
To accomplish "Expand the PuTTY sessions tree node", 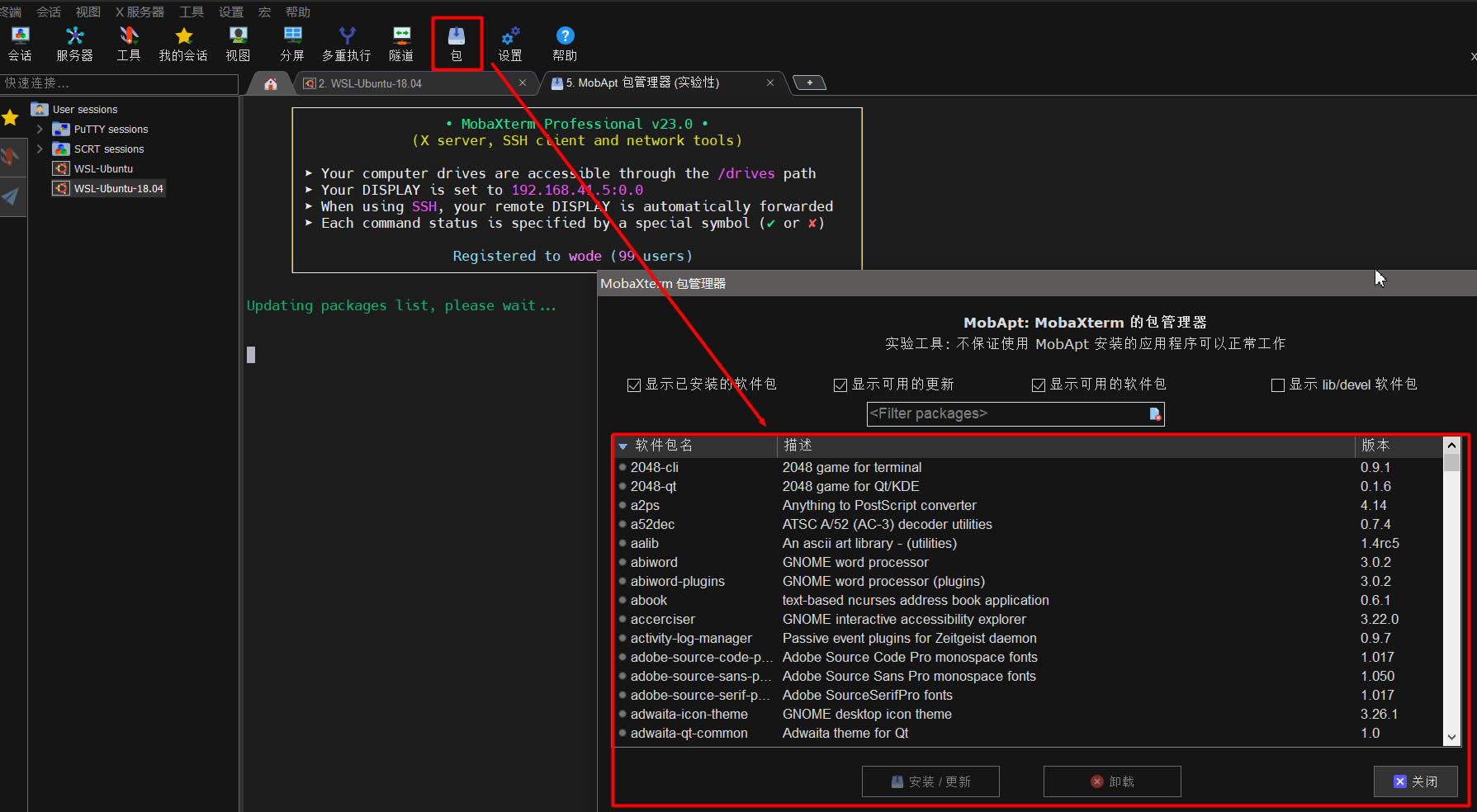I will 40,130.
